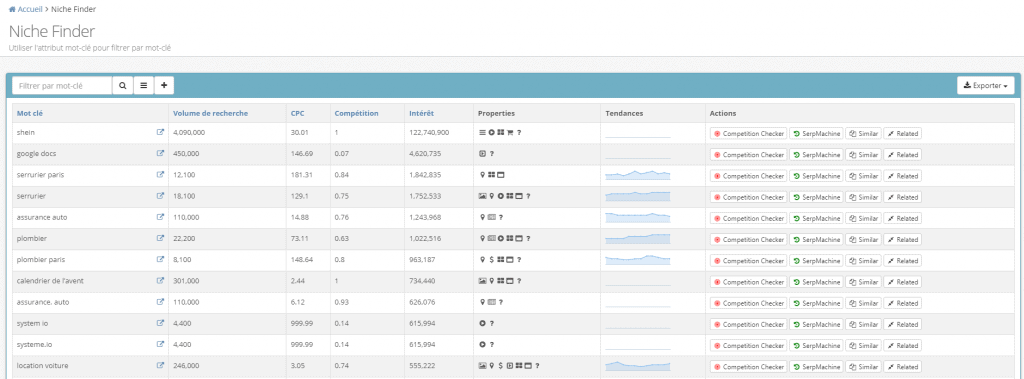Select the CPC value 181.31
The height and width of the screenshot is (379, 1024).
[300, 174]
